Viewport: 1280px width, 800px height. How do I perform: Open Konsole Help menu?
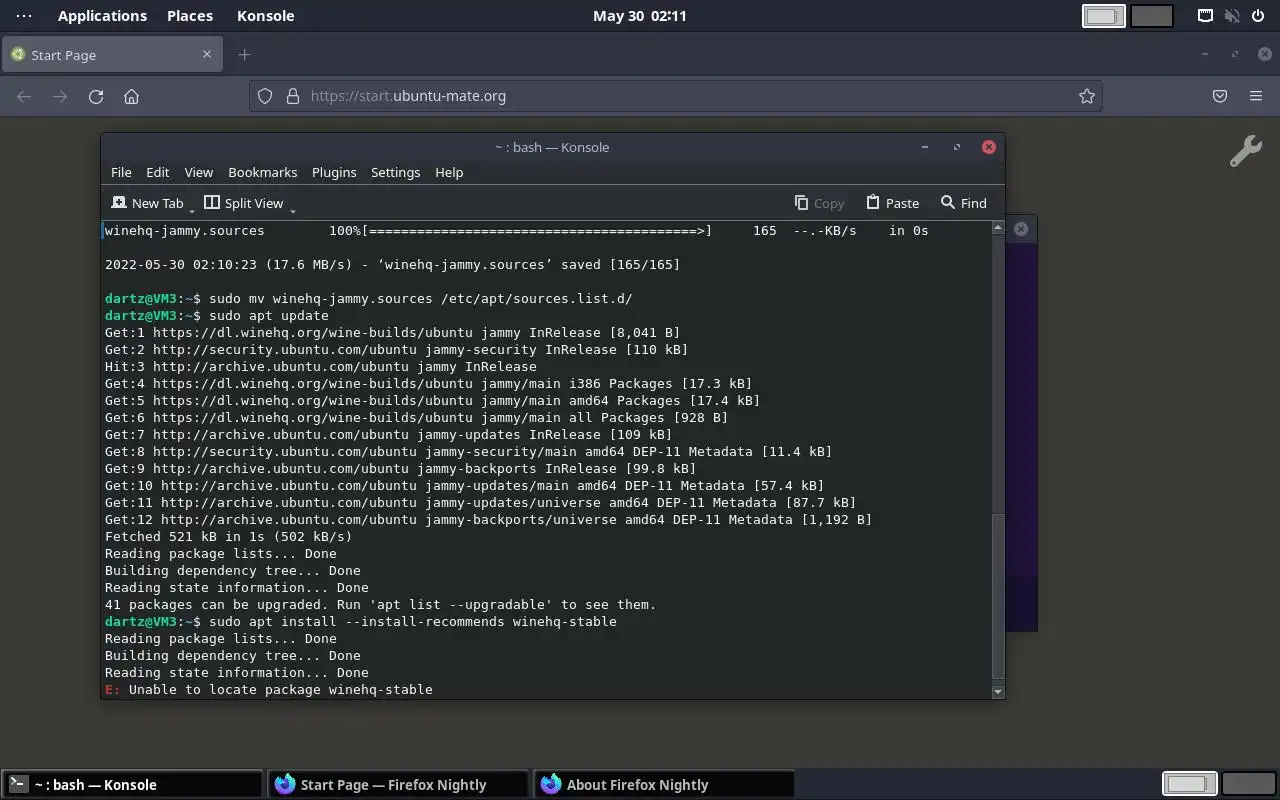449,172
